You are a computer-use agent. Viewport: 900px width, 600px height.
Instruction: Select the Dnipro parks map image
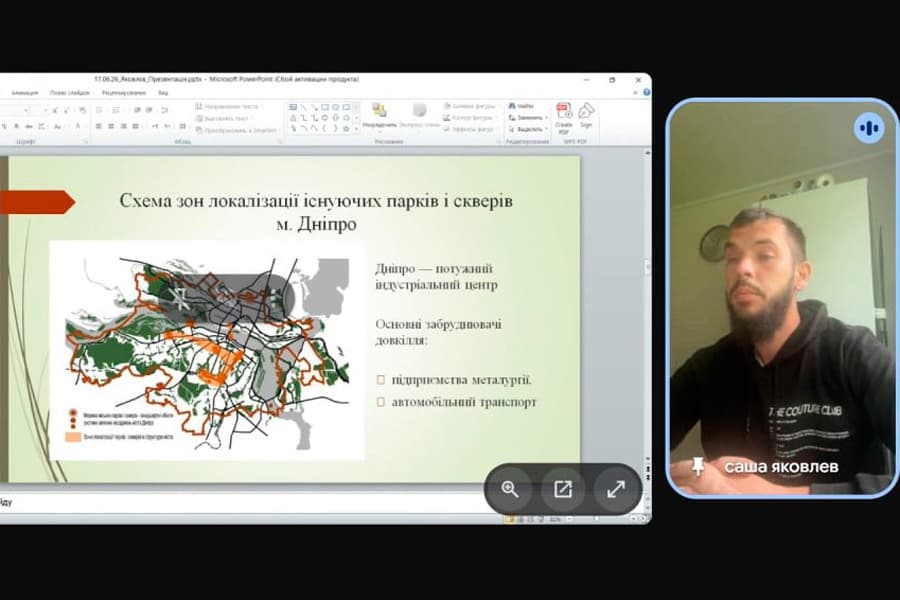(x=207, y=350)
